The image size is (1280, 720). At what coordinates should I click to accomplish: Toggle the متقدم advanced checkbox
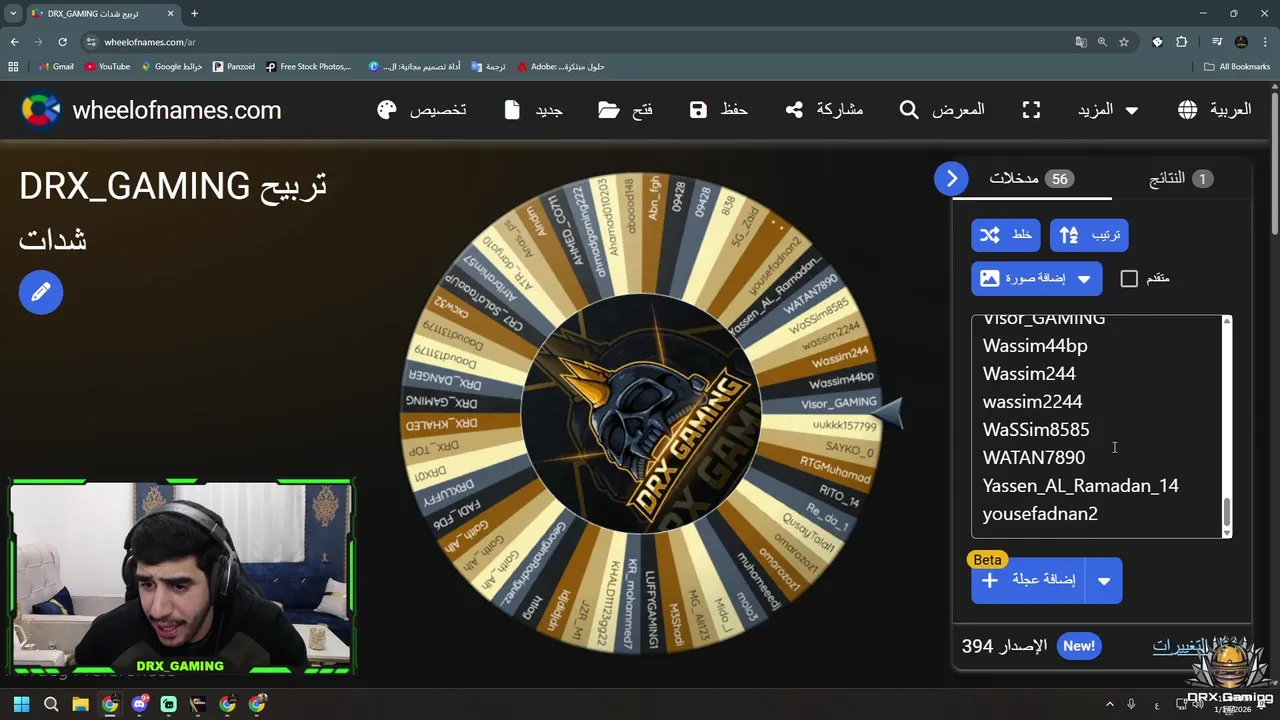coord(1129,278)
